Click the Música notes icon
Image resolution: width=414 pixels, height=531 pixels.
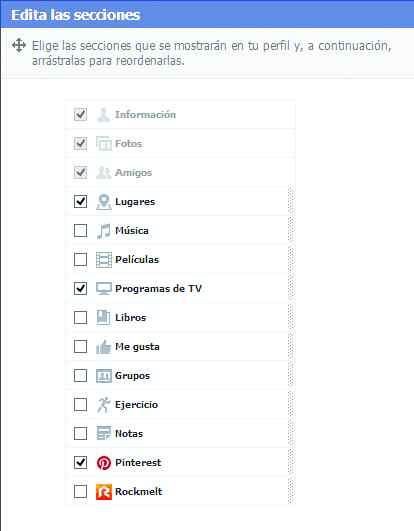click(104, 231)
